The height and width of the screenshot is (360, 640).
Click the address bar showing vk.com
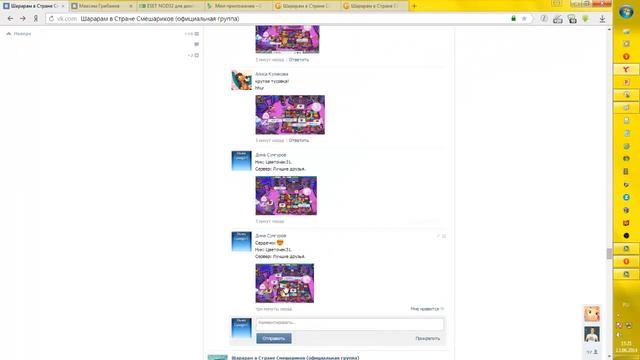(278, 19)
